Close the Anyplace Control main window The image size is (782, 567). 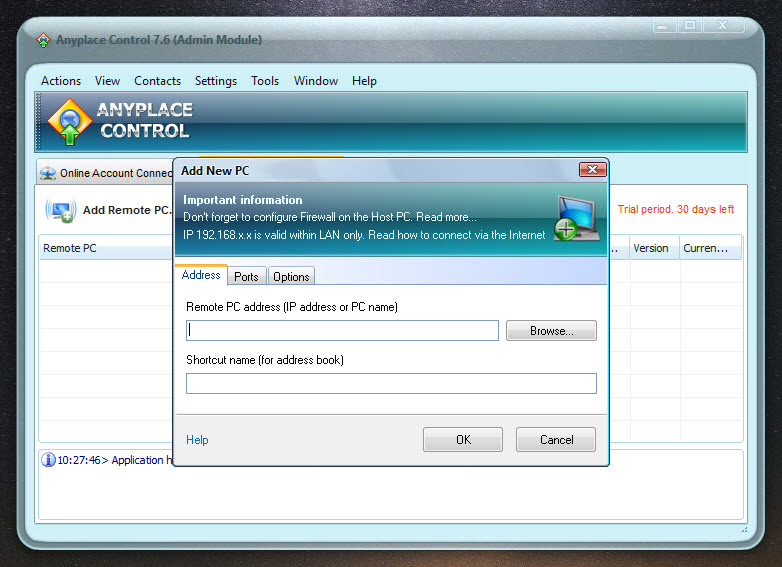click(723, 25)
